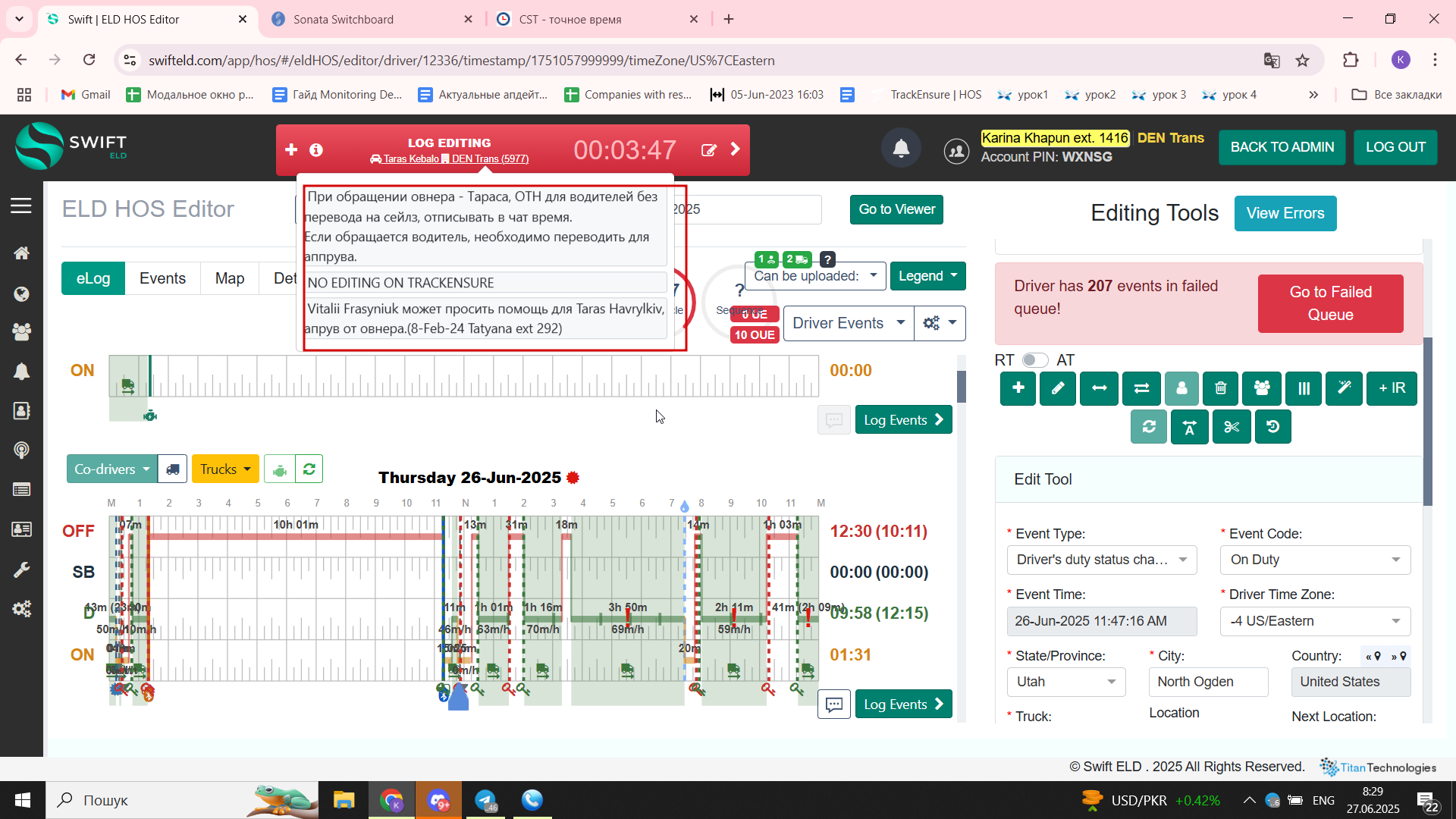Click the Editing Tools panel scrollbar
Viewport: 1456px width, 819px height.
(x=1427, y=421)
